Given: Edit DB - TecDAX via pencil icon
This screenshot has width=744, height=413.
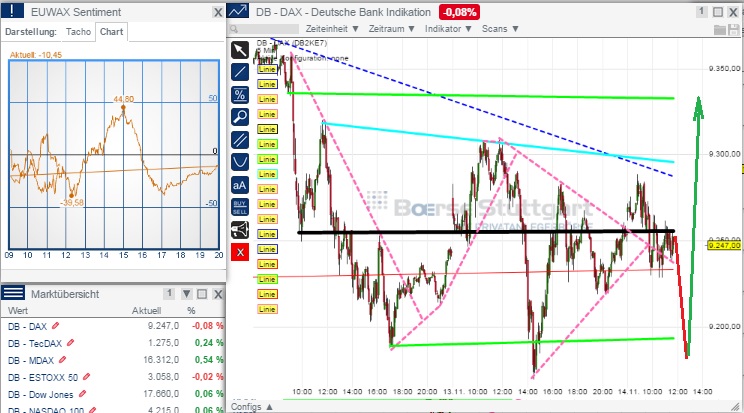Looking at the screenshot, I should point(71,342).
